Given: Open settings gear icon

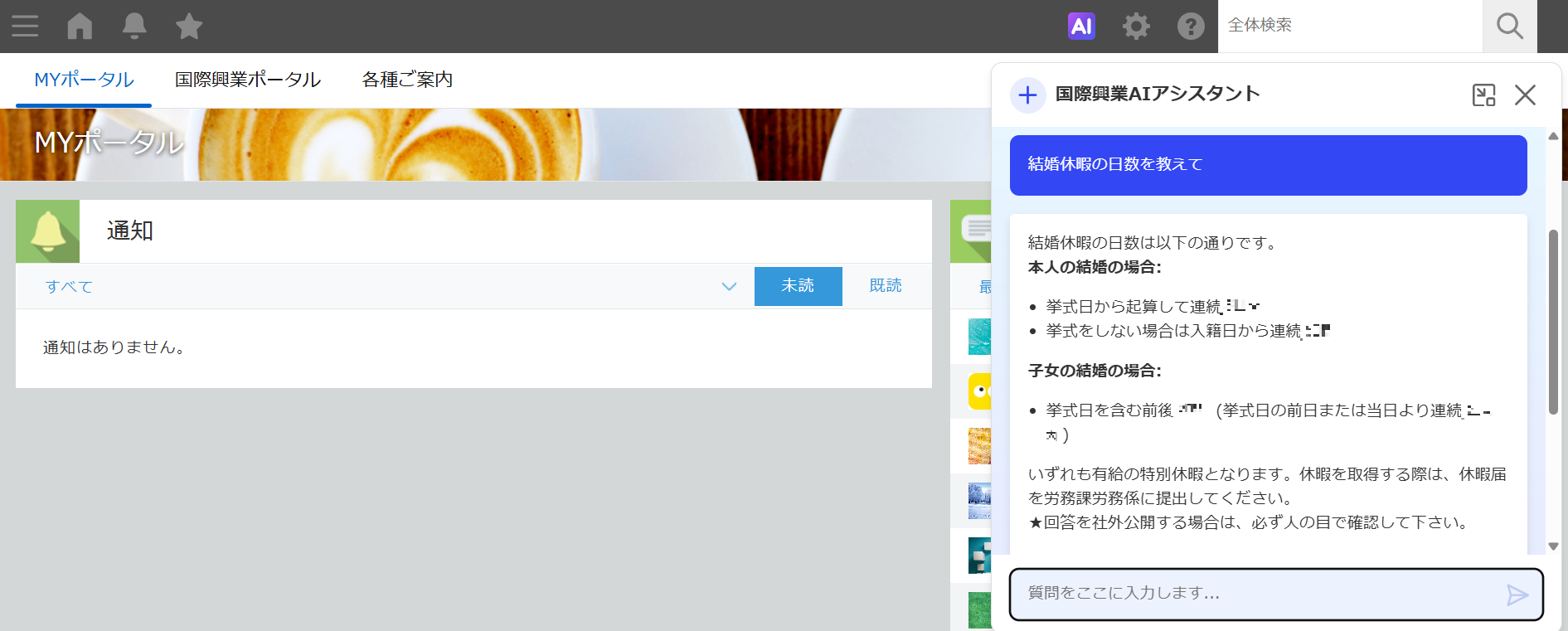Looking at the screenshot, I should [1136, 27].
